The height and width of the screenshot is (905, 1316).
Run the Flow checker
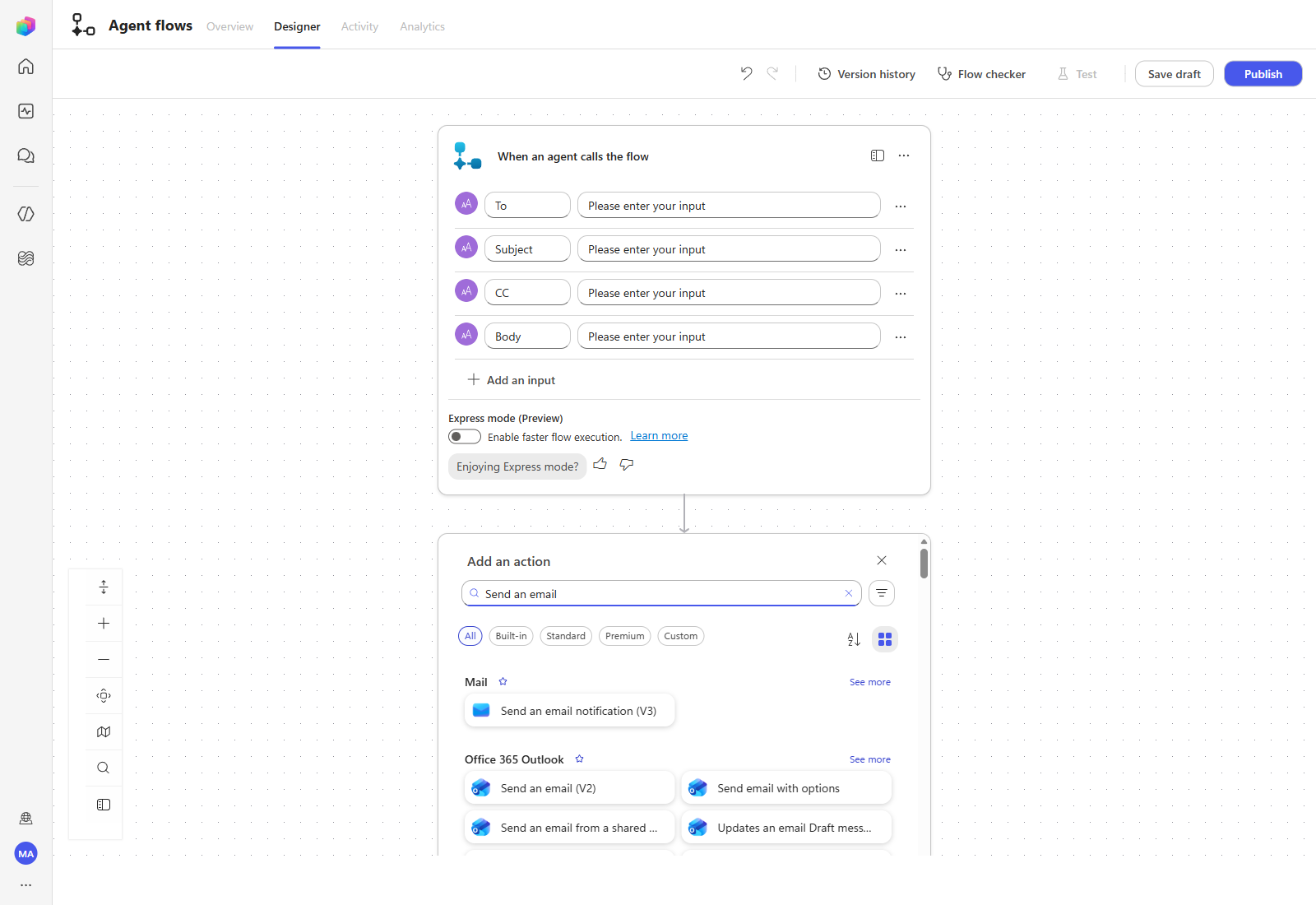point(981,74)
